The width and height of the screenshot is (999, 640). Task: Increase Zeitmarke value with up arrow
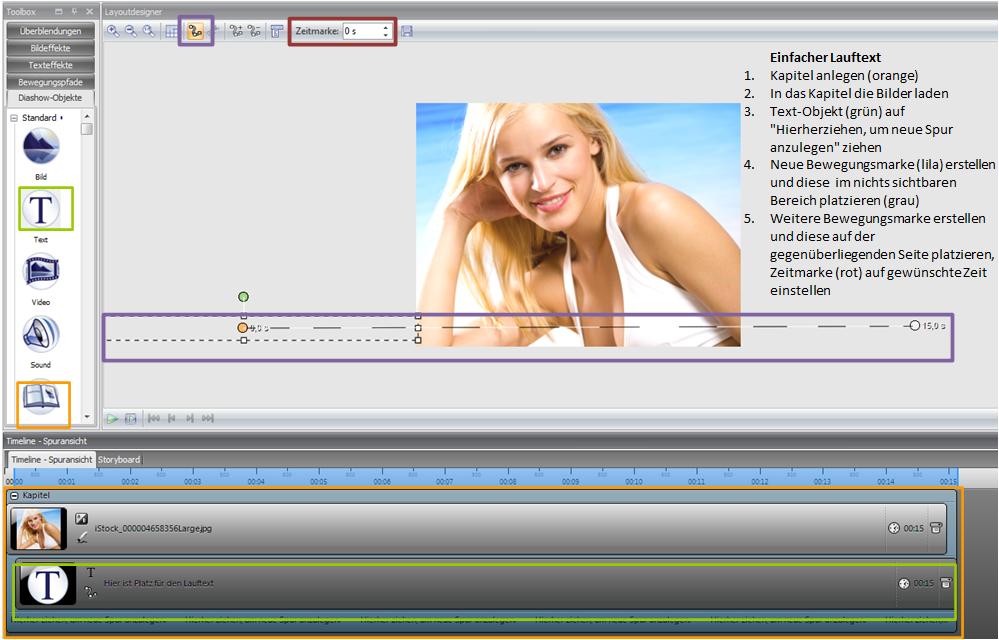(386, 27)
